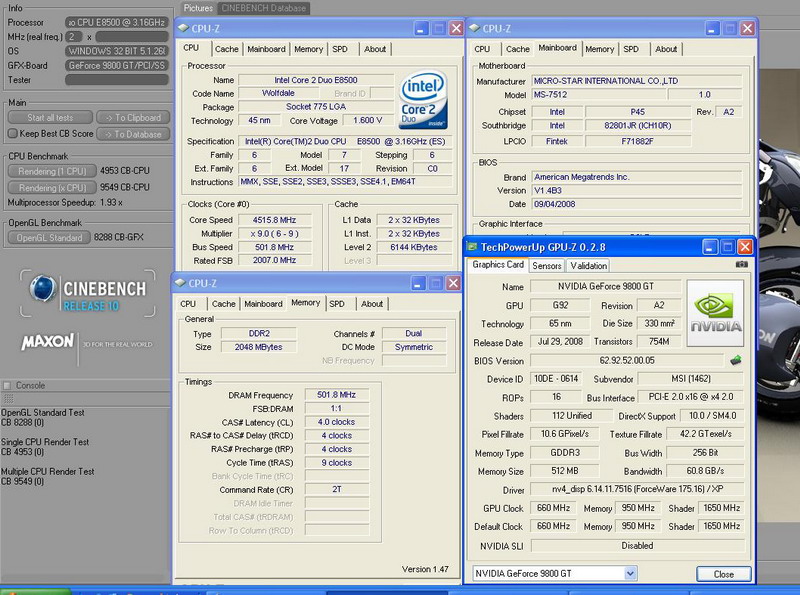Click the Tester input field
800x595 pixels.
[116, 80]
